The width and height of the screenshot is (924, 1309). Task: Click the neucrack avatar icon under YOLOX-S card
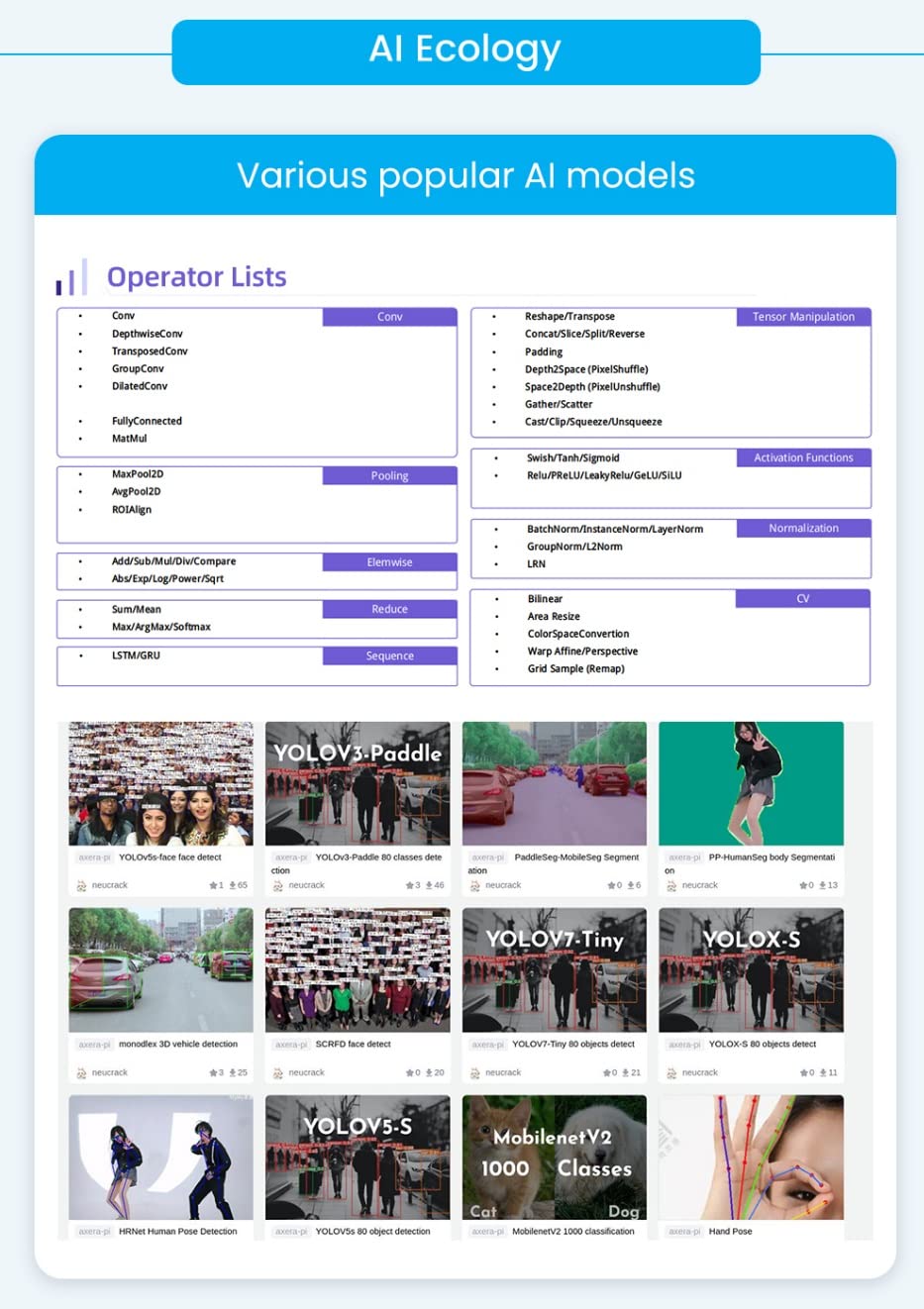[x=671, y=1072]
